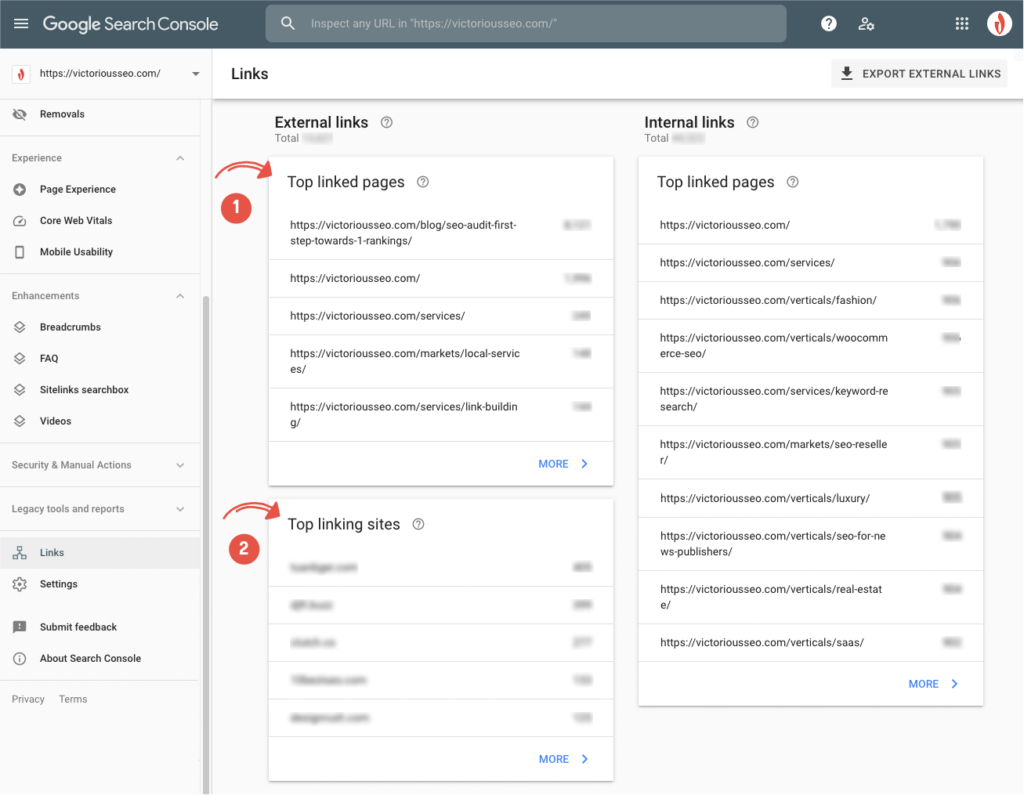Expand Security & Manual Actions section
1024x795 pixels.
click(180, 465)
